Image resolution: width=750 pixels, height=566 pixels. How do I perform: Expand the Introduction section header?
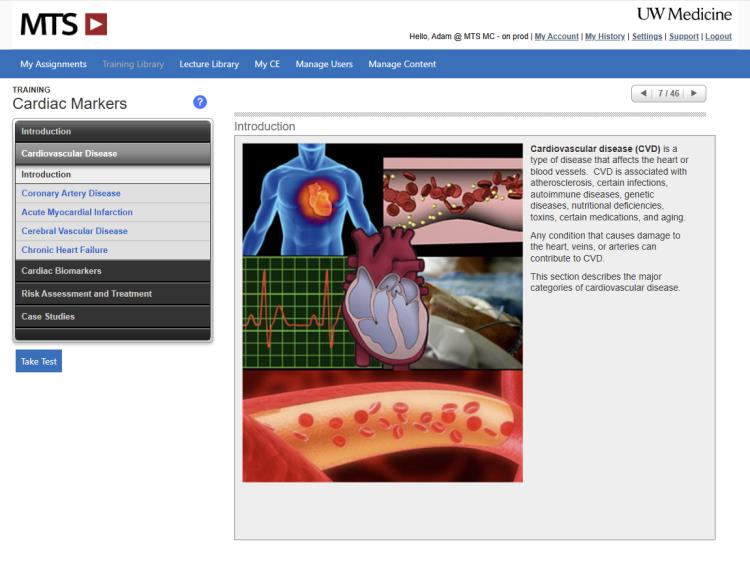(x=112, y=131)
